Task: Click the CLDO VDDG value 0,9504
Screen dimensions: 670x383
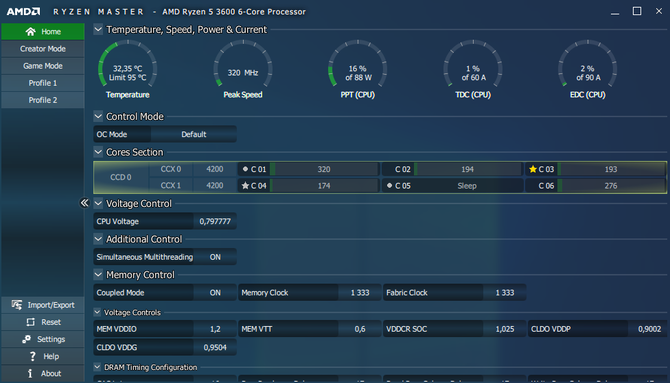Action: [215, 348]
